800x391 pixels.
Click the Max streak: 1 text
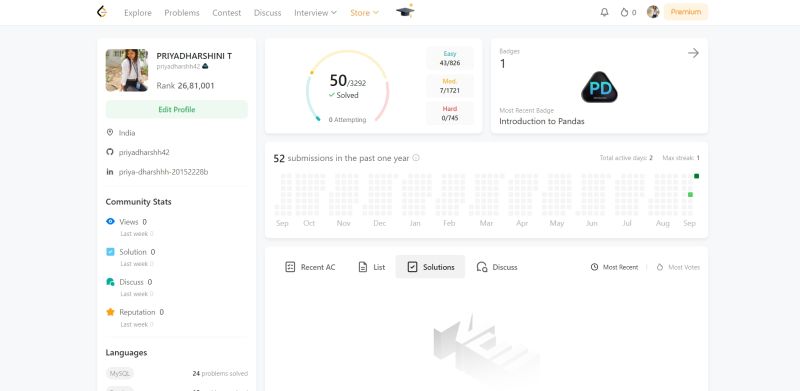(681, 158)
